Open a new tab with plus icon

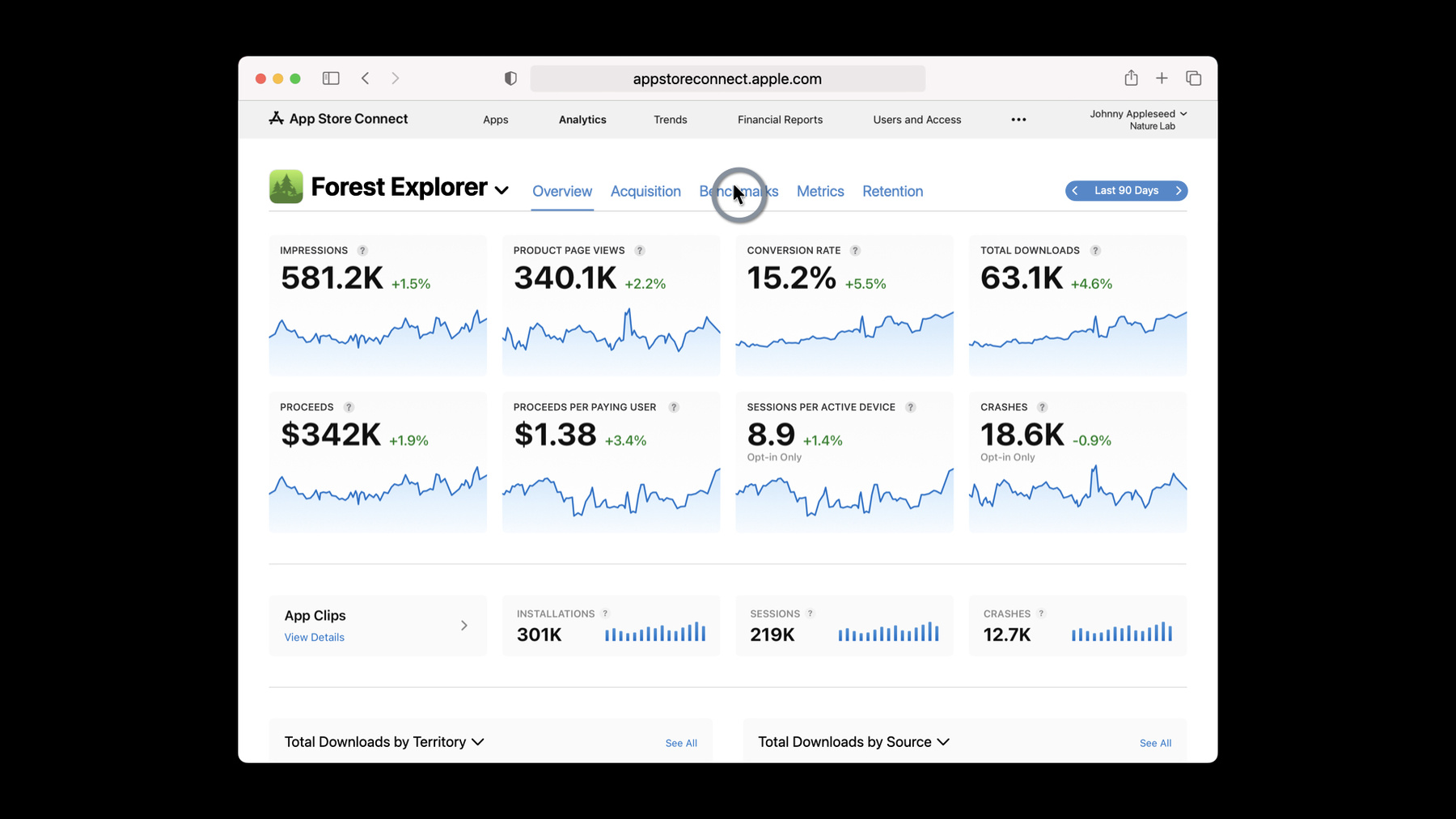[x=1162, y=79]
